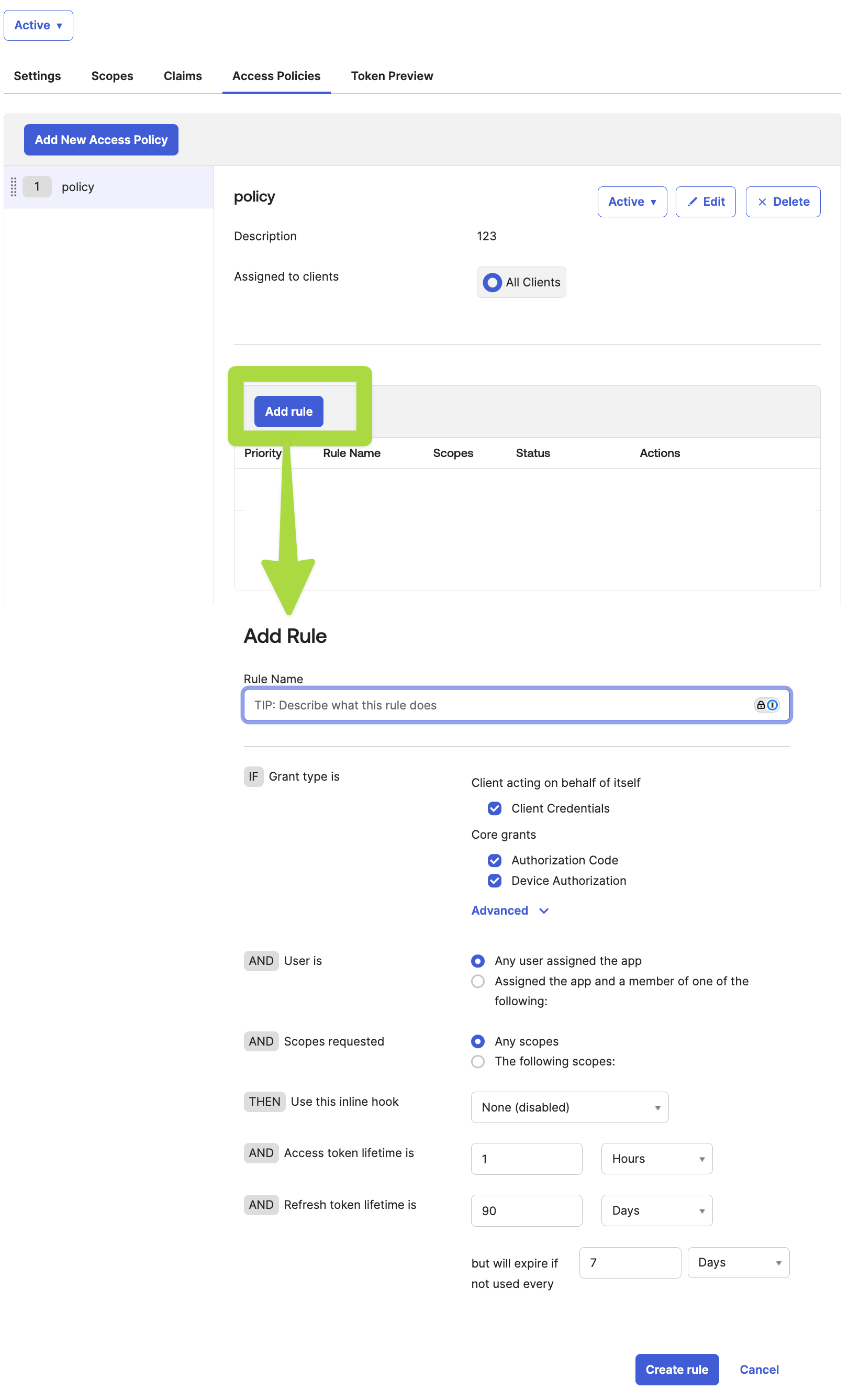The height and width of the screenshot is (1400, 849).
Task: Open the expire-if-unused Days dropdown
Action: [x=738, y=1262]
